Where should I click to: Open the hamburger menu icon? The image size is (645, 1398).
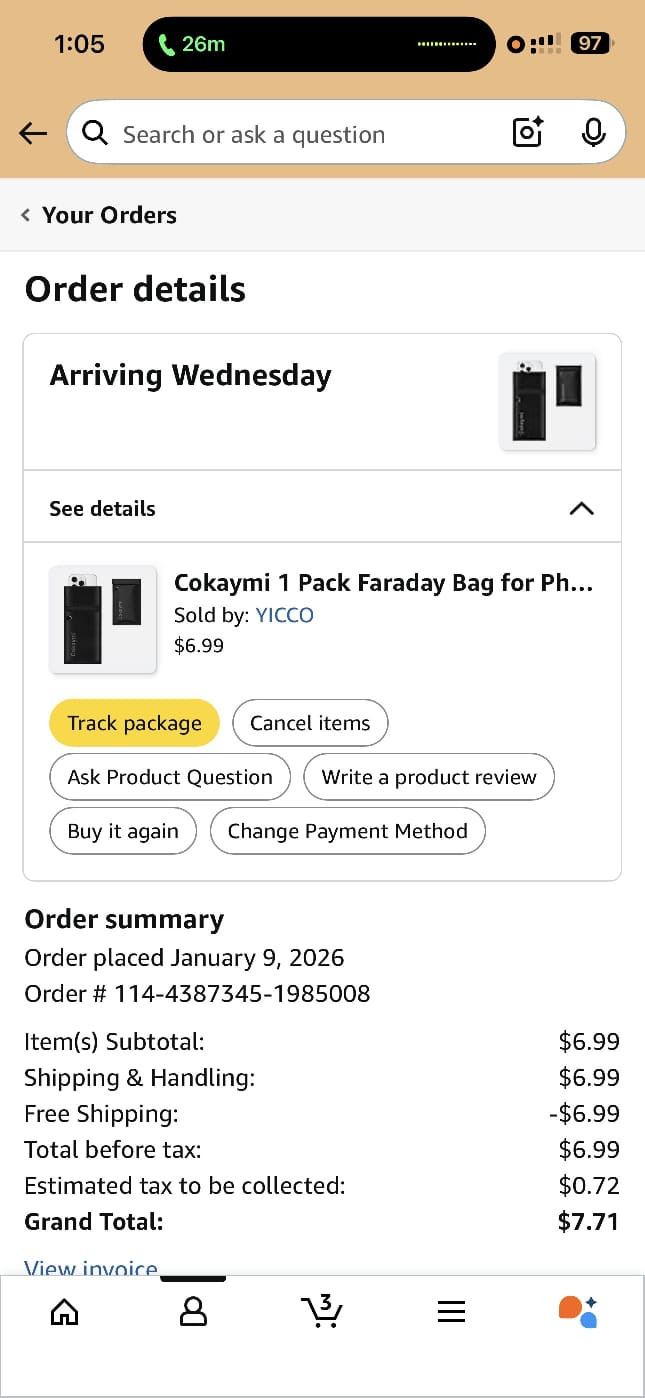pos(451,1311)
